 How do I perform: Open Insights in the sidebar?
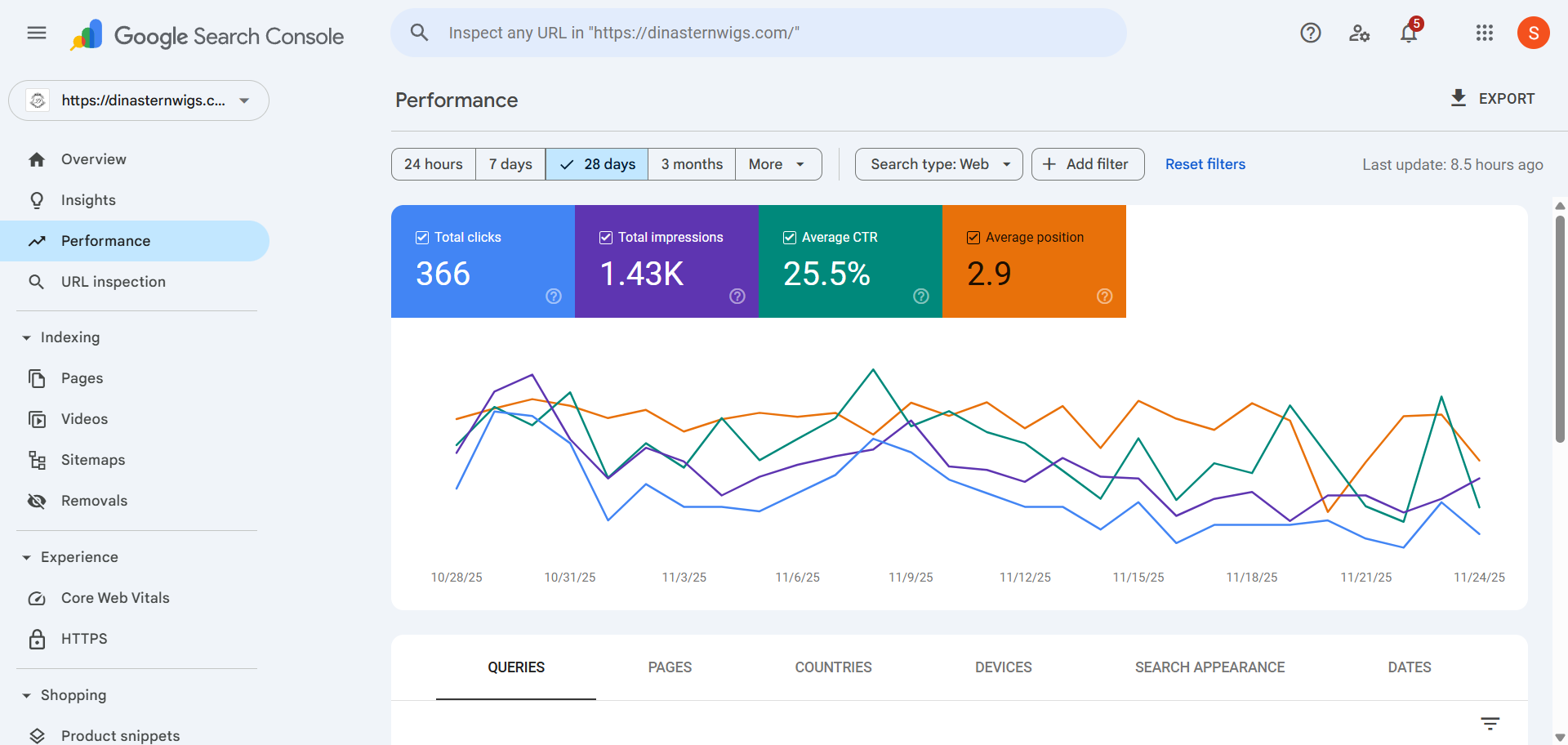click(x=135, y=200)
